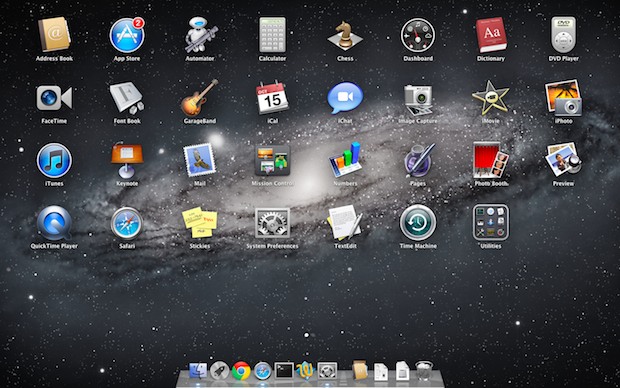Click Google Chrome in the Dock

click(x=241, y=371)
